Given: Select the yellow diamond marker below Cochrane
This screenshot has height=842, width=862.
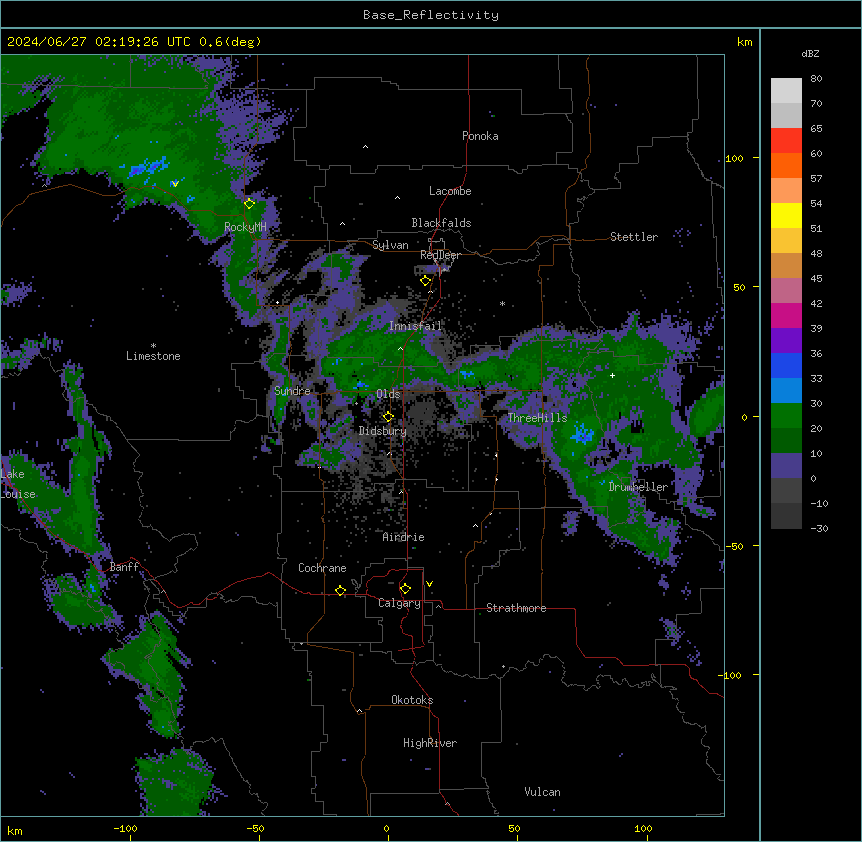Looking at the screenshot, I should [x=340, y=590].
